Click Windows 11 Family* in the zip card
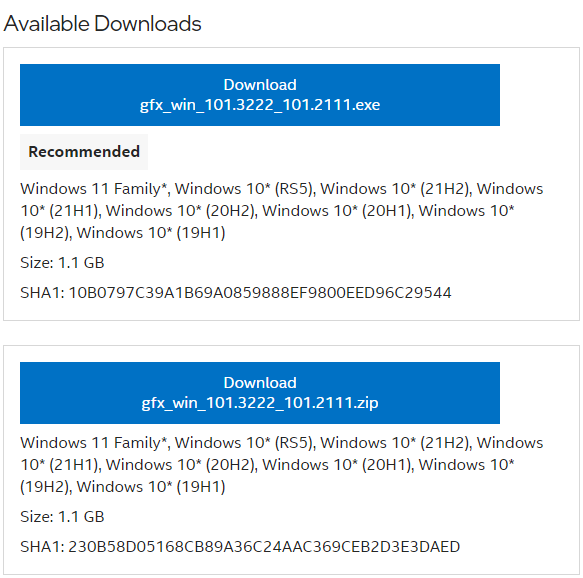Screen dimensions: 583x578 (x=93, y=443)
